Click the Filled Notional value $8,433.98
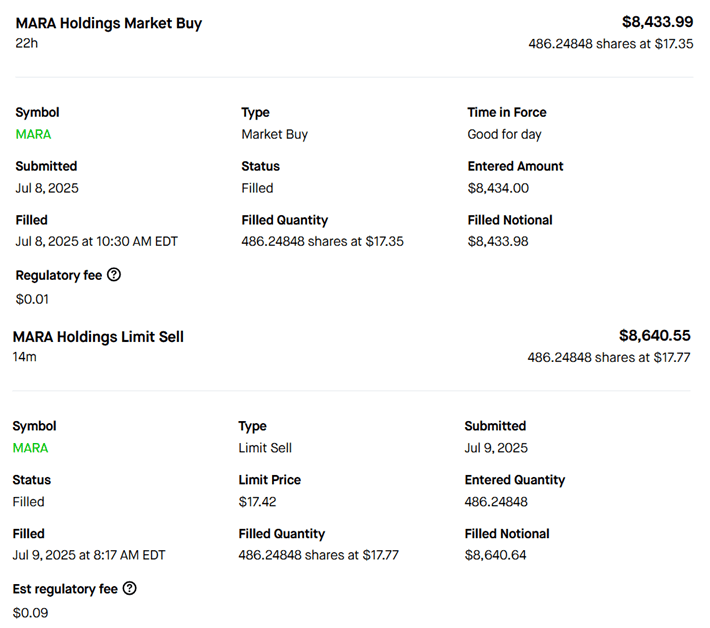This screenshot has height=628, width=710. click(498, 241)
